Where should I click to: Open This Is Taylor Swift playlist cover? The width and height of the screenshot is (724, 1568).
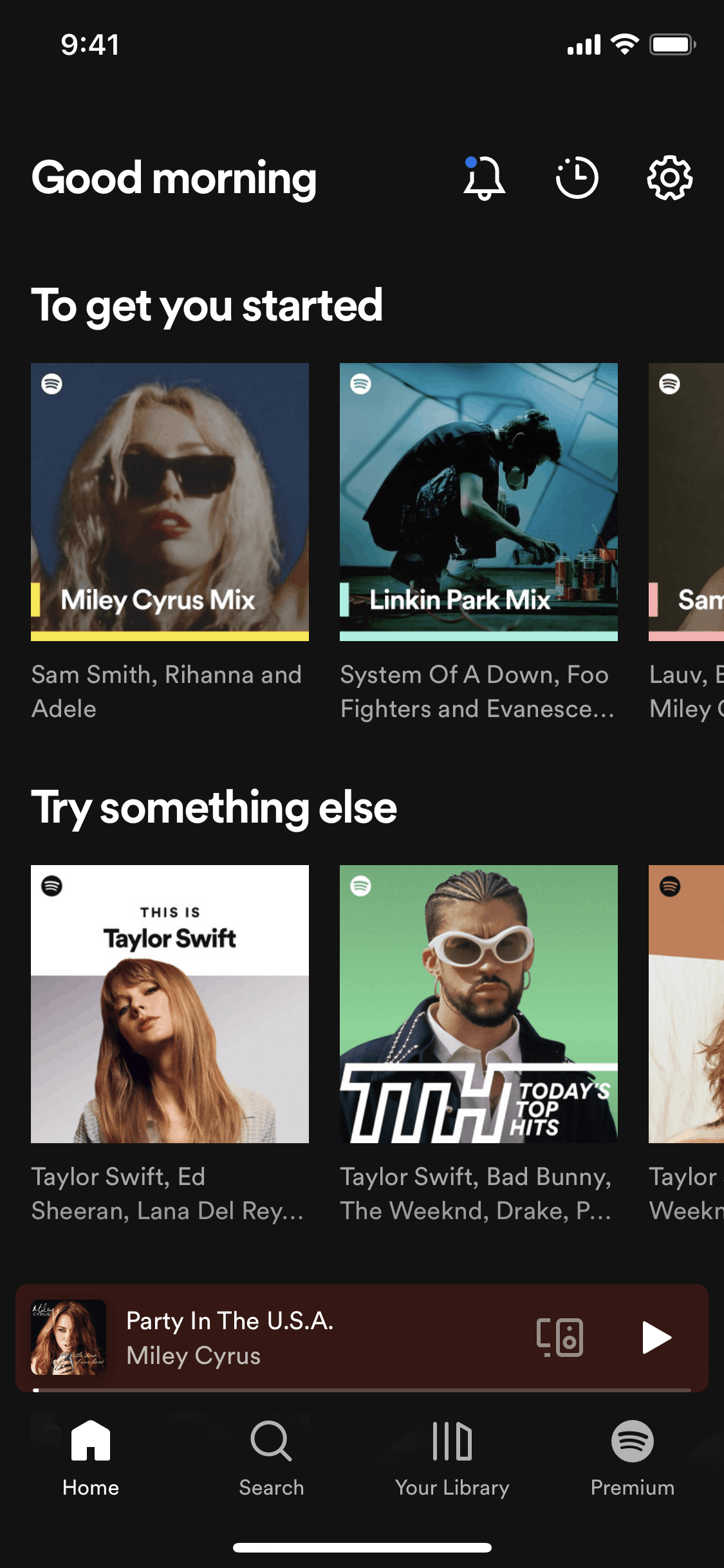coord(170,1004)
